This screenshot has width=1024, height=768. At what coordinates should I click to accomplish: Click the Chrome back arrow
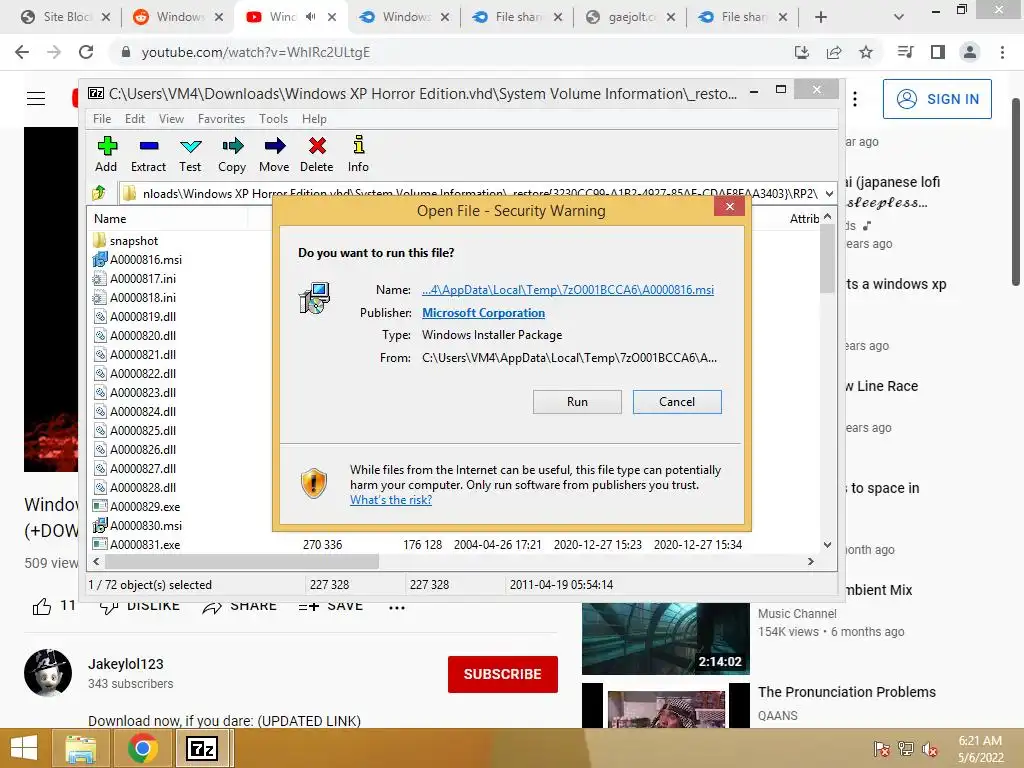pyautogui.click(x=22, y=52)
